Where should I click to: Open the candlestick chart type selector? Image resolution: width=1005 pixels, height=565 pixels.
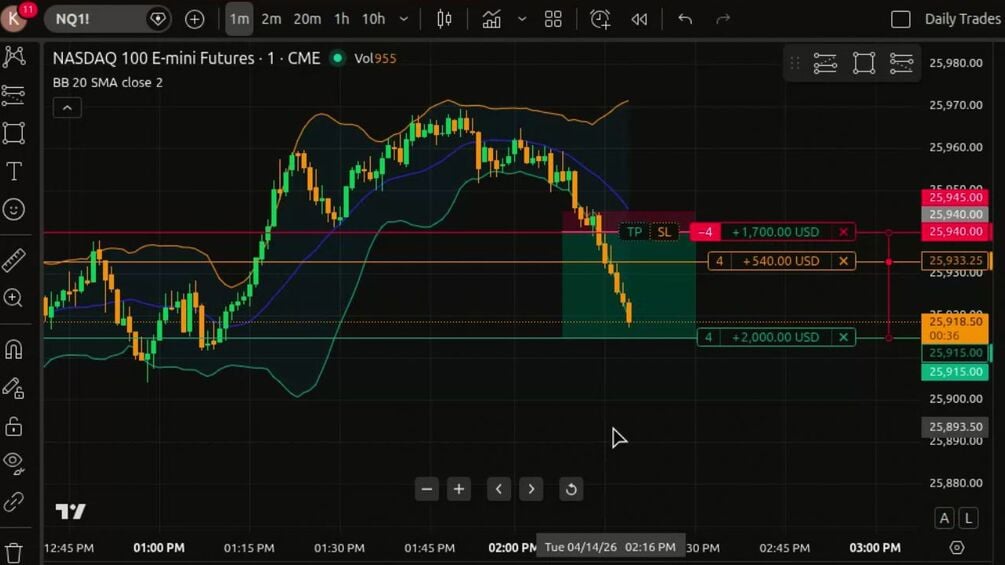click(444, 19)
